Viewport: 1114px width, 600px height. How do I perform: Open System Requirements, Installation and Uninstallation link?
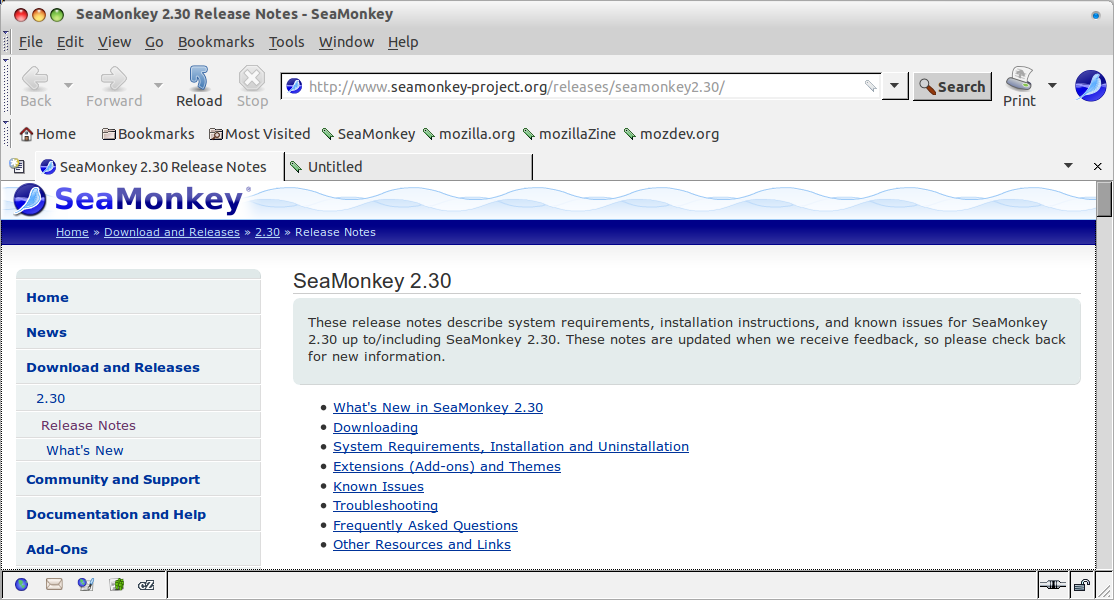point(511,447)
